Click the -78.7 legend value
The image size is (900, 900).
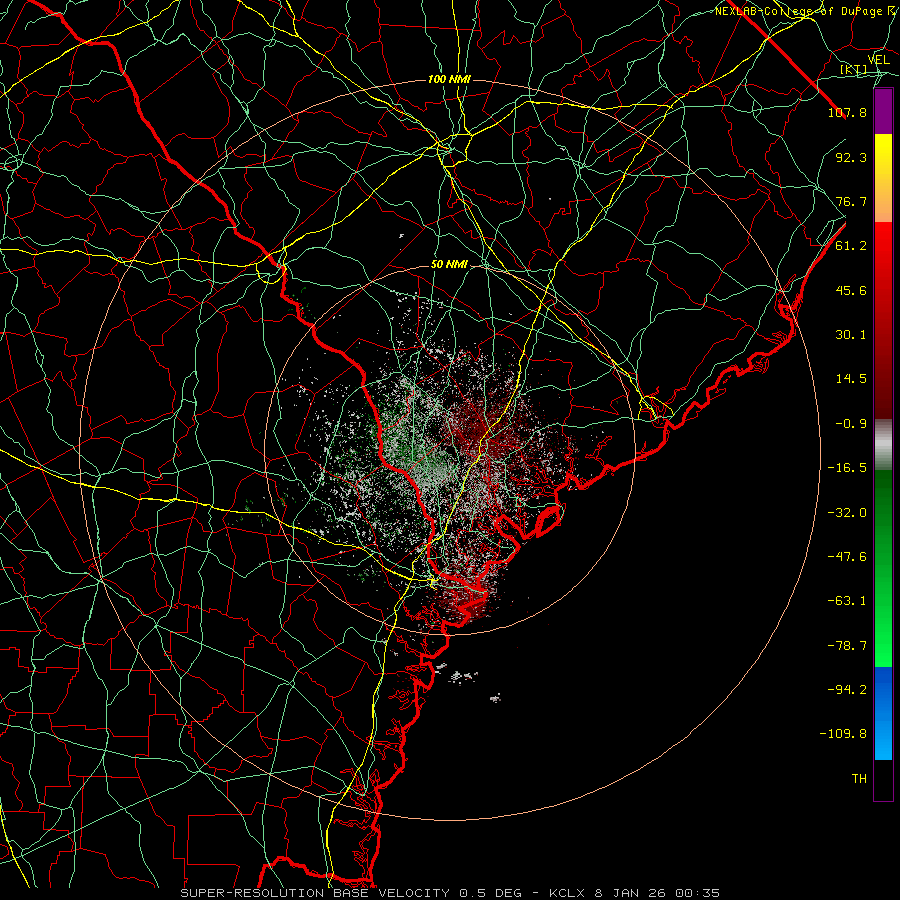tap(847, 646)
